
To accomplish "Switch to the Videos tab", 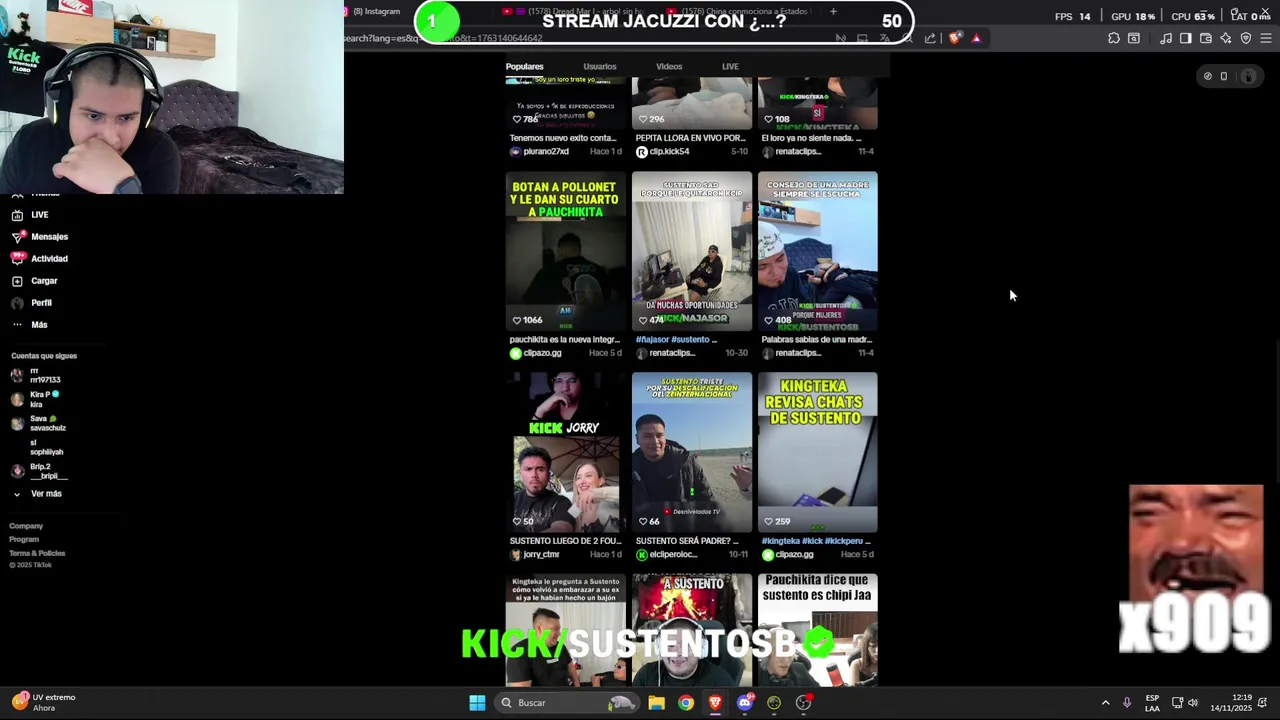I will coord(669,67).
